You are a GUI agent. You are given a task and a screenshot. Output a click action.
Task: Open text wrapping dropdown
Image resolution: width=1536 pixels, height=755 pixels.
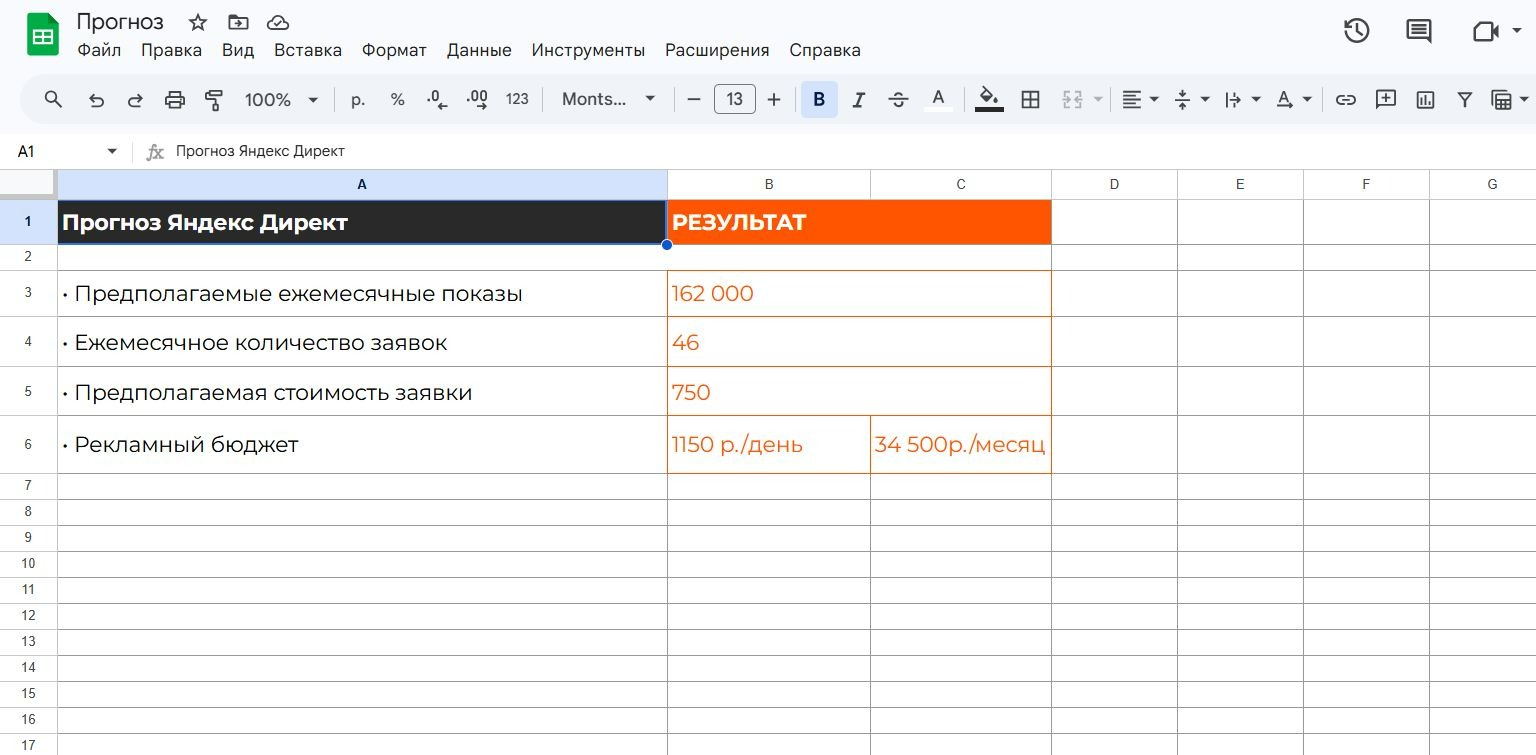[x=1243, y=99]
